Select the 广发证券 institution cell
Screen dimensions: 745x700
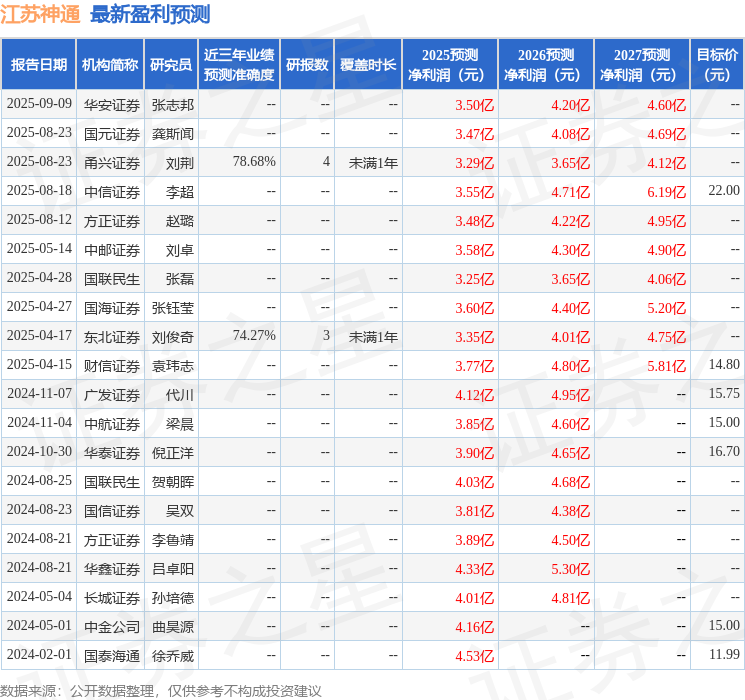112,395
